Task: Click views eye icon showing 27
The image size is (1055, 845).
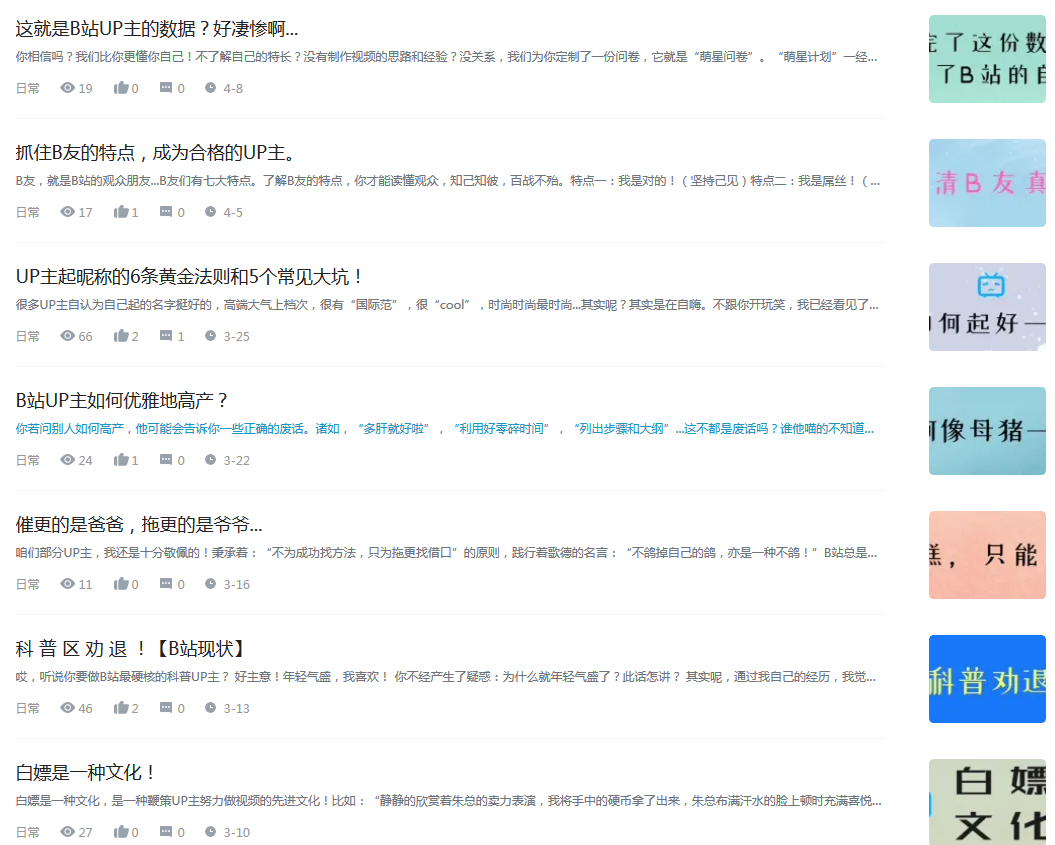Action: pos(67,831)
